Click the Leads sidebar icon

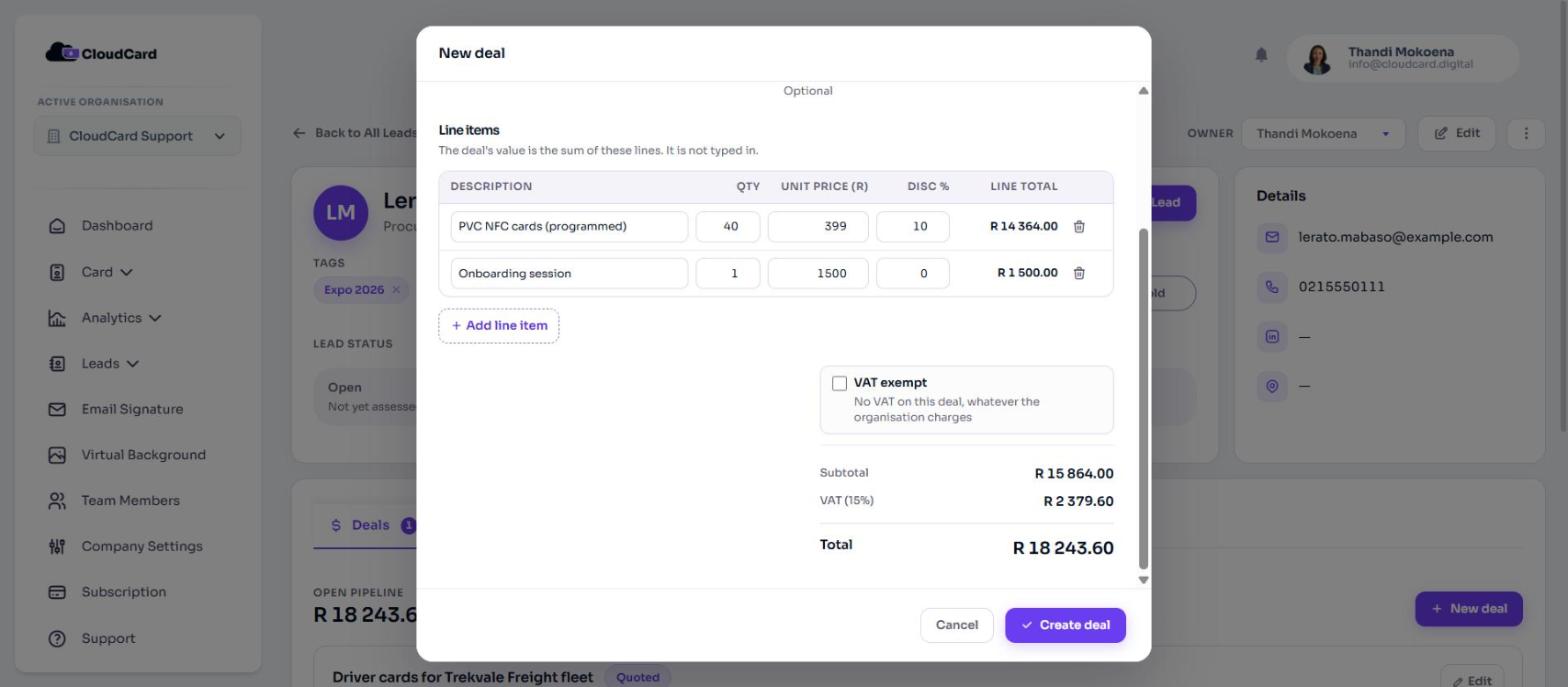coord(57,364)
